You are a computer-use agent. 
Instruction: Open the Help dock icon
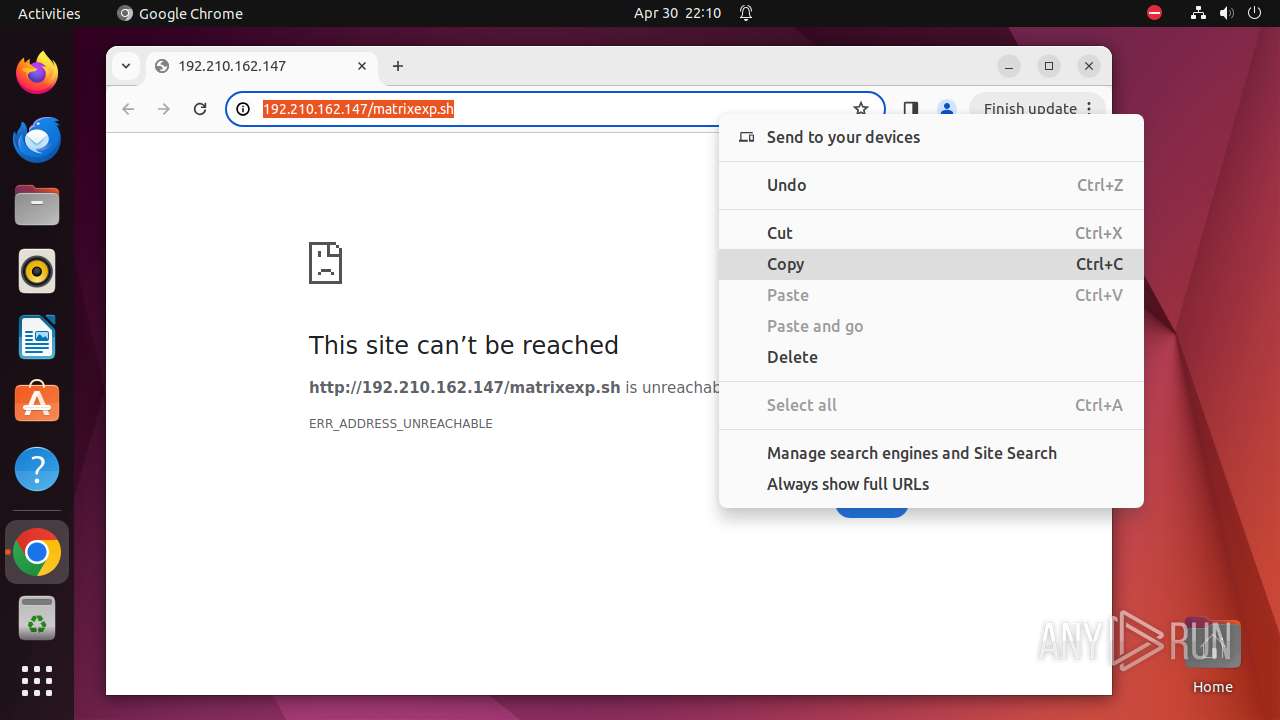tap(37, 469)
